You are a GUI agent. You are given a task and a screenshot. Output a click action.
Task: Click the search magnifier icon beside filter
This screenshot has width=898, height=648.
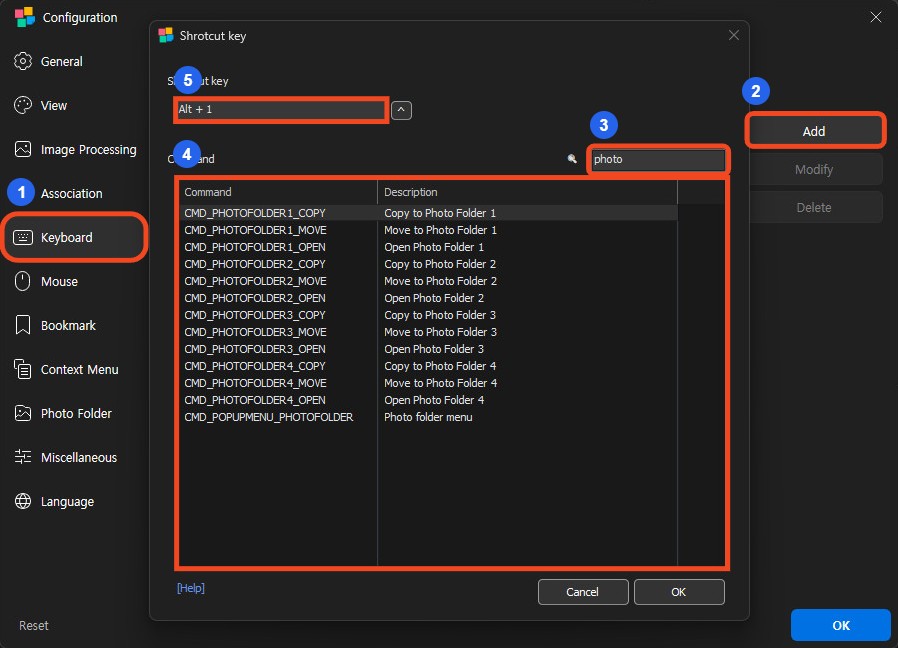click(x=572, y=159)
